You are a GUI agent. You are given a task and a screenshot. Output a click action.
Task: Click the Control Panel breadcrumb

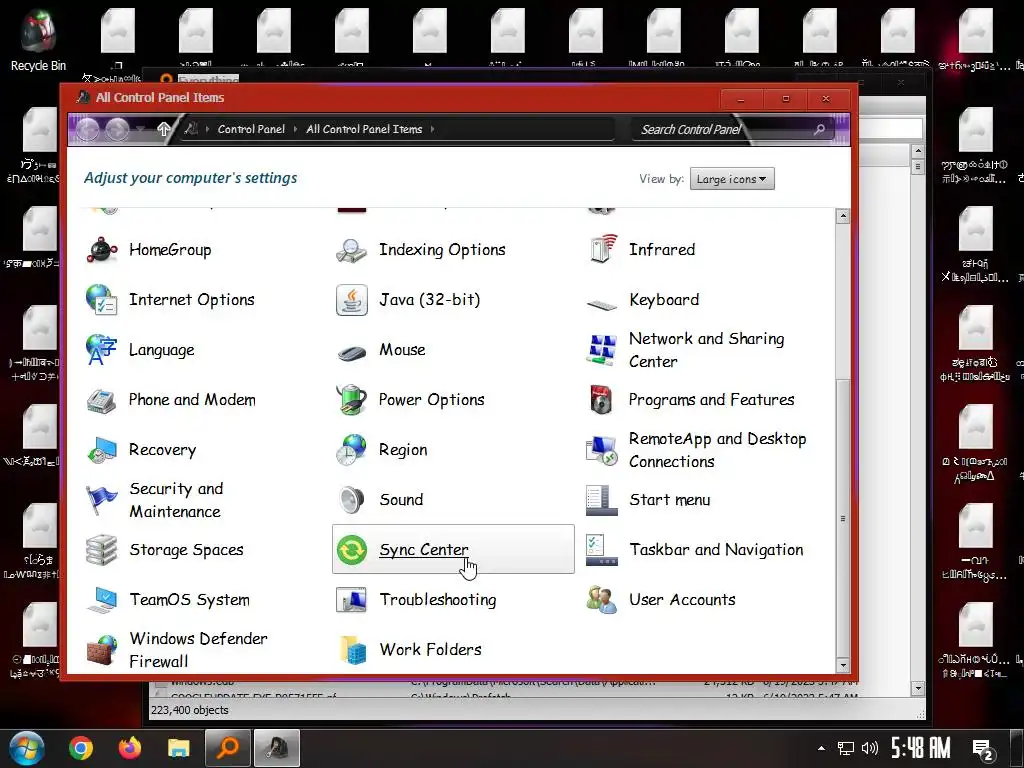tap(251, 129)
